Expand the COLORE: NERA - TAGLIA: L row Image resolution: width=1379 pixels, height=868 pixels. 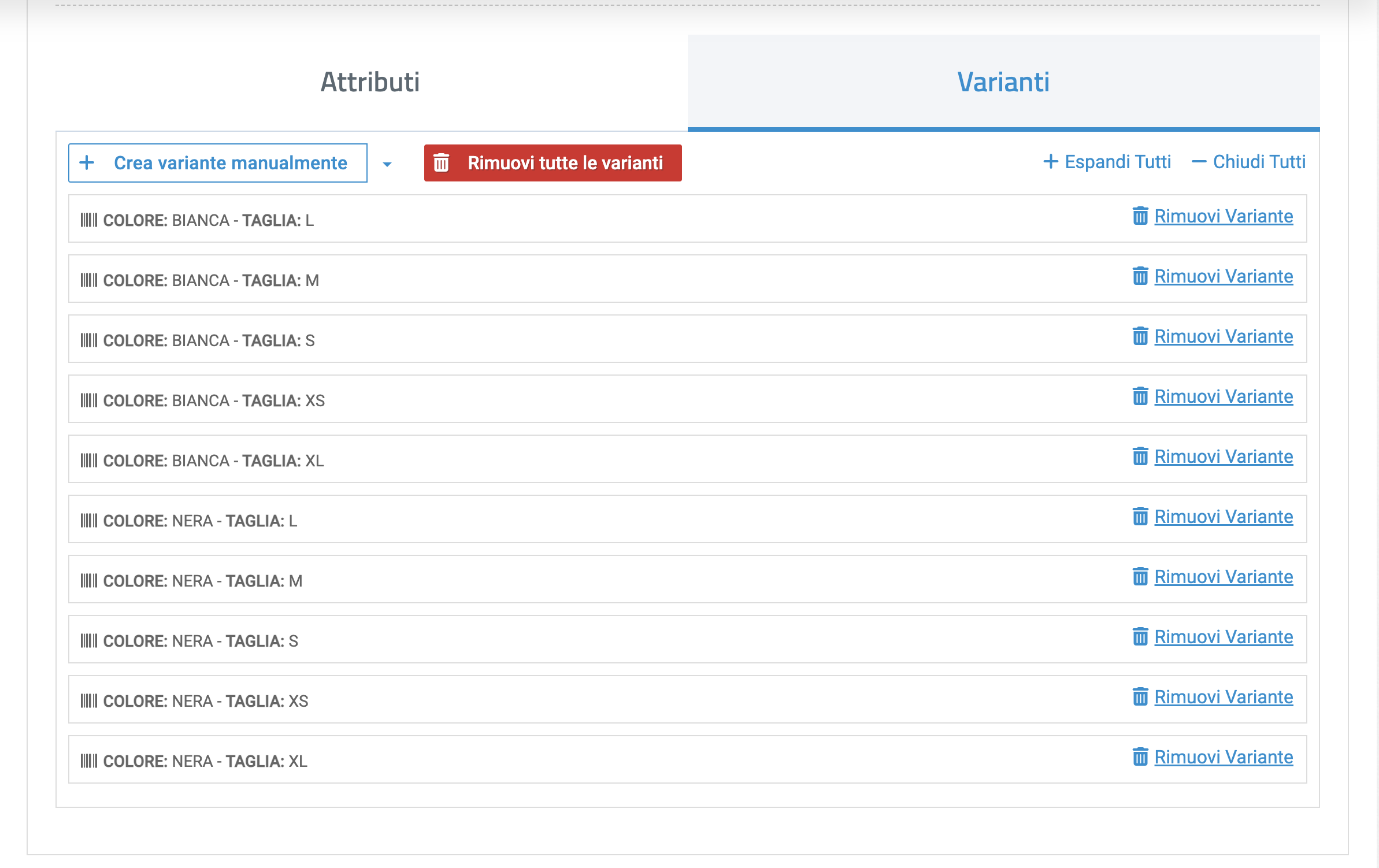(688, 519)
